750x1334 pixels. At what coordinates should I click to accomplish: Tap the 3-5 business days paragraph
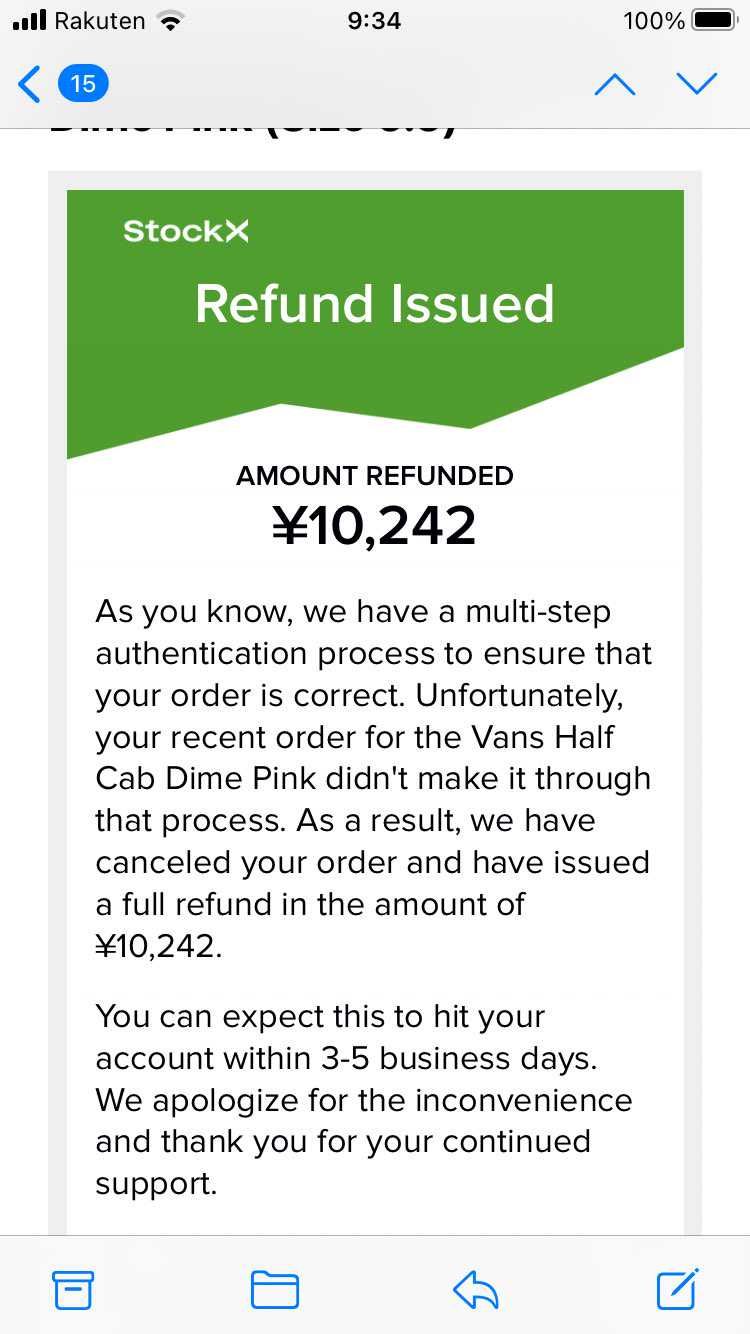pos(364,1100)
